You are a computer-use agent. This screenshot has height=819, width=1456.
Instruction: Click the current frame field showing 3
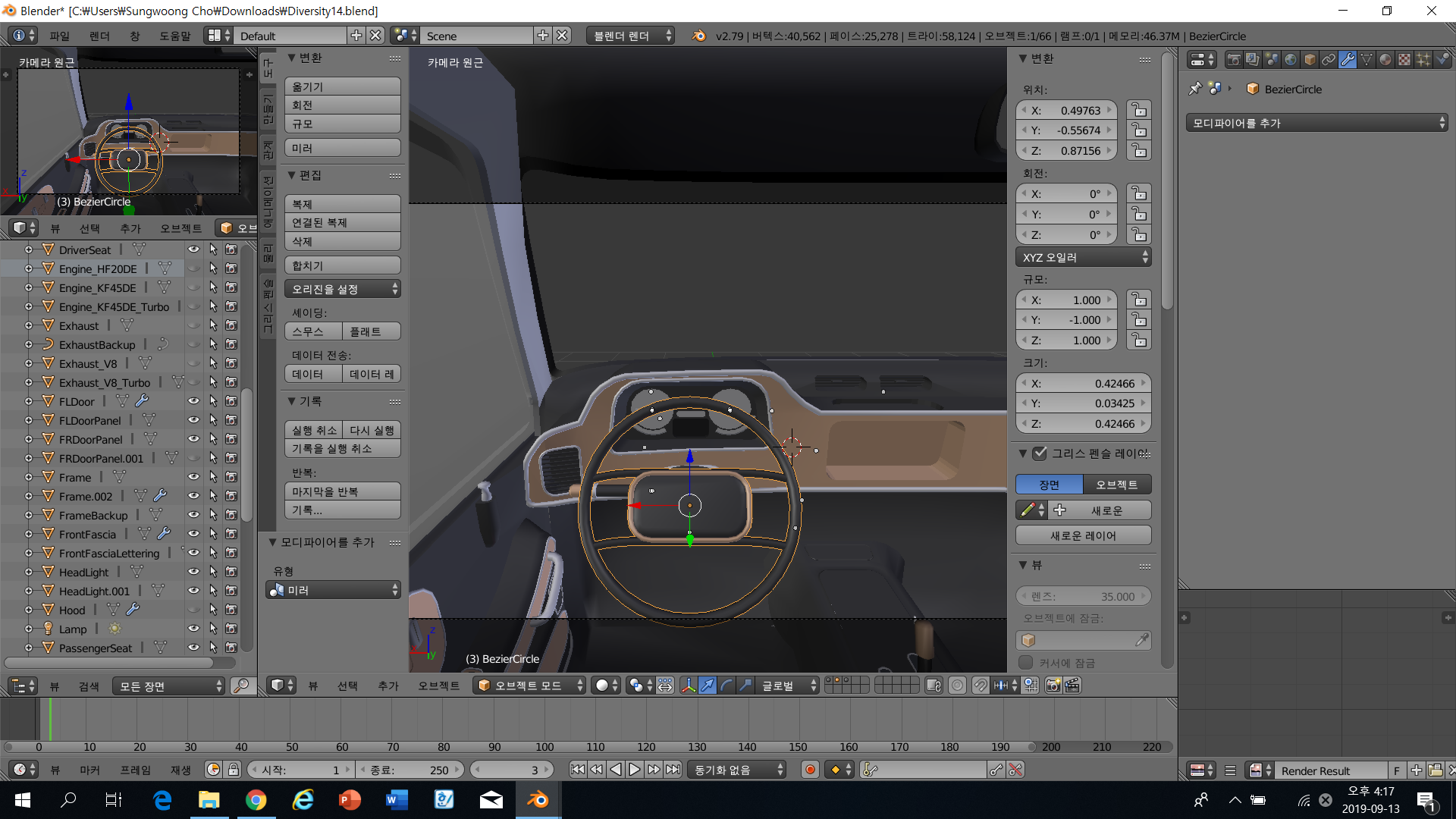tap(511, 770)
